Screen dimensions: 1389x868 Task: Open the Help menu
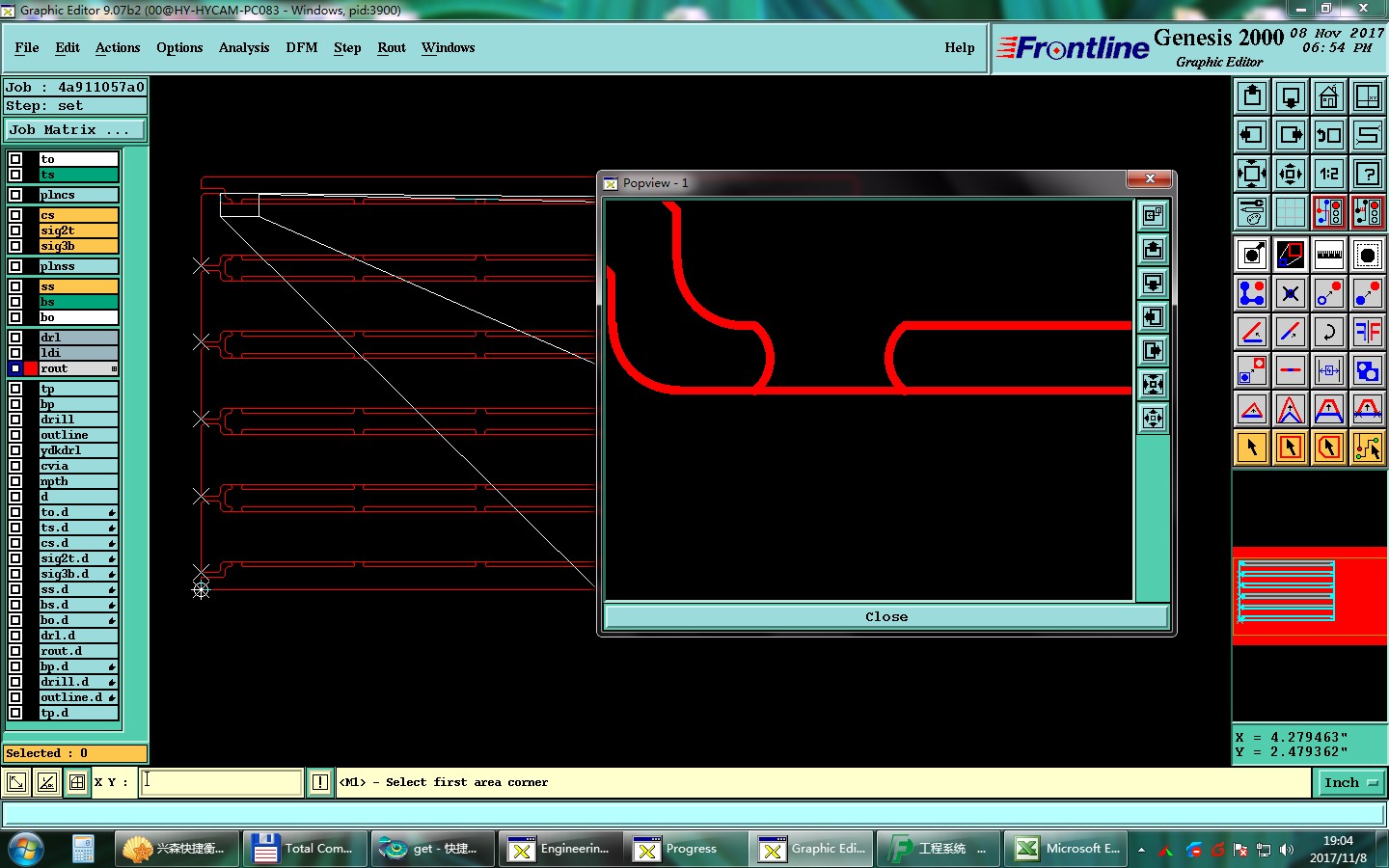(960, 47)
